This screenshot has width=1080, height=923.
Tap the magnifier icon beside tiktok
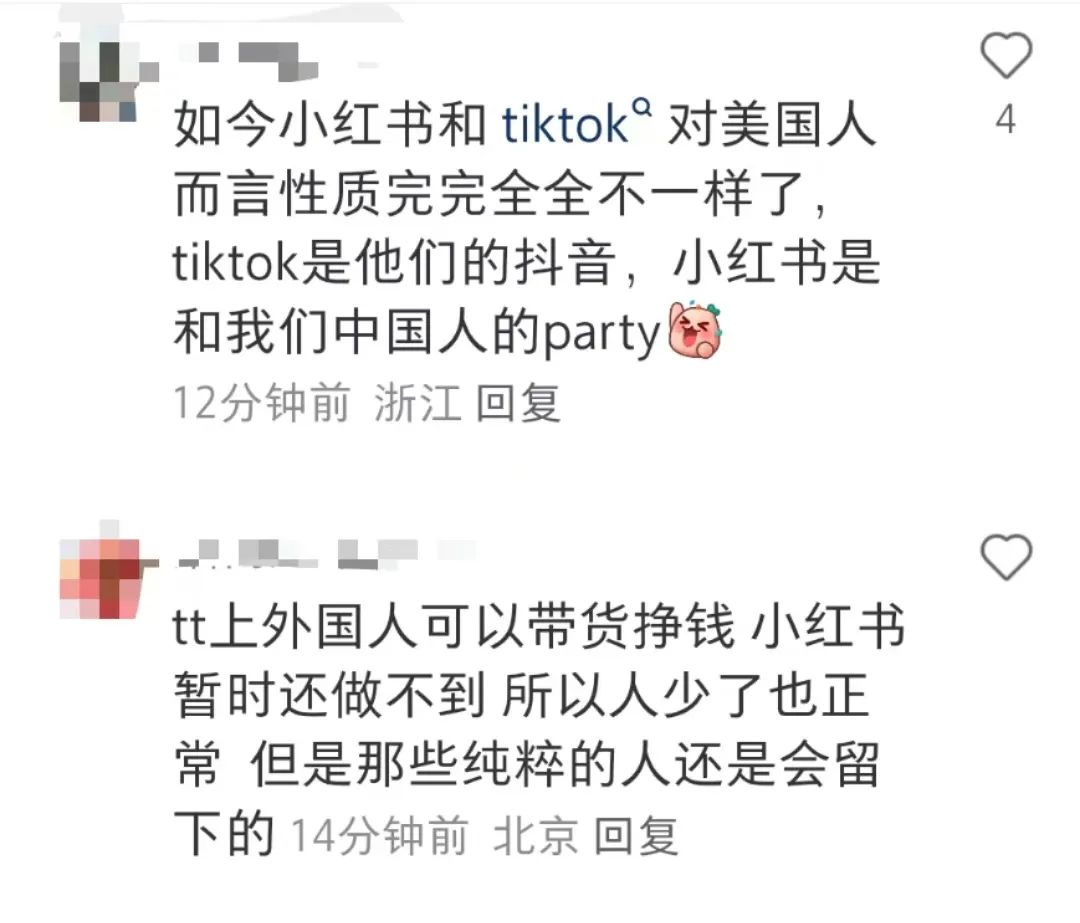641,107
